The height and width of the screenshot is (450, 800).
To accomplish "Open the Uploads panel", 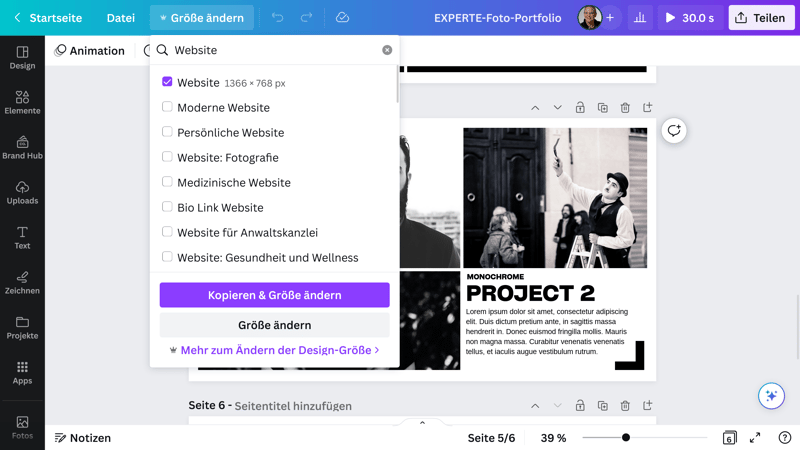I will click(x=22, y=192).
